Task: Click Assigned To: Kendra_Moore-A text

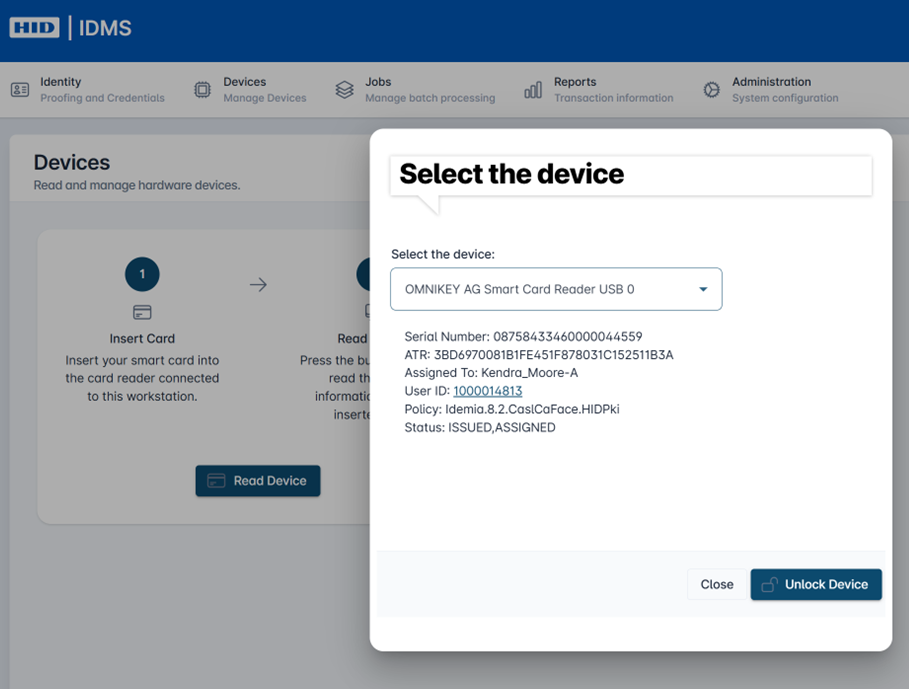Action: point(491,373)
